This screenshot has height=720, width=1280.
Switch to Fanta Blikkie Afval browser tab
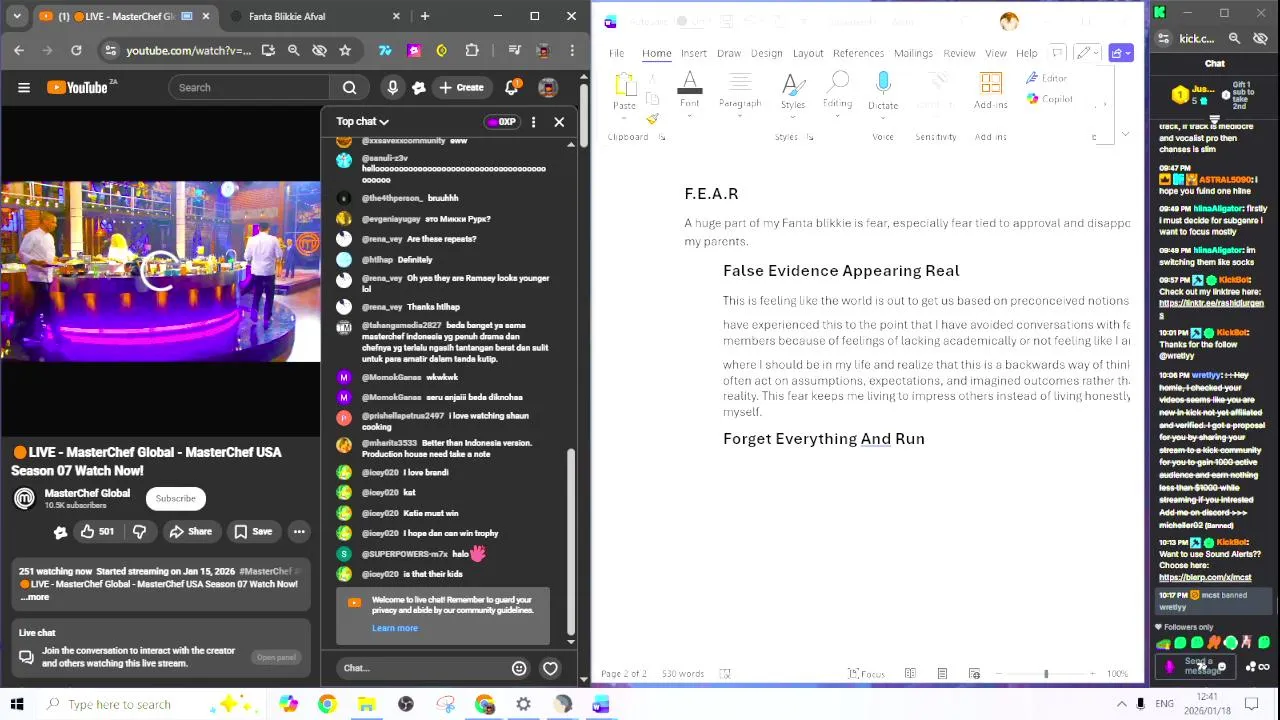pos(314,16)
